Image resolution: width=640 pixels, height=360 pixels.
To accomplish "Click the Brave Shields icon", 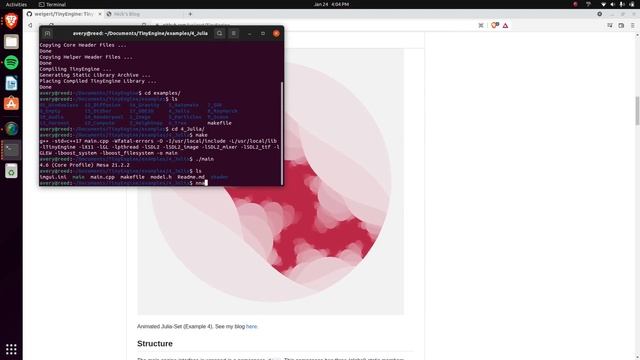I will [495, 25].
